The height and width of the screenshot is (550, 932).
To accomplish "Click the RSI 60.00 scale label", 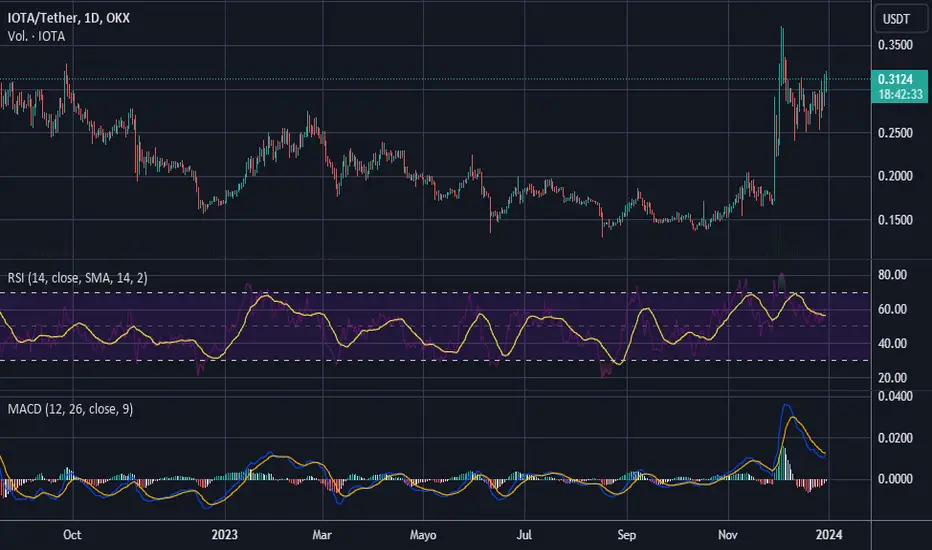I will click(892, 309).
